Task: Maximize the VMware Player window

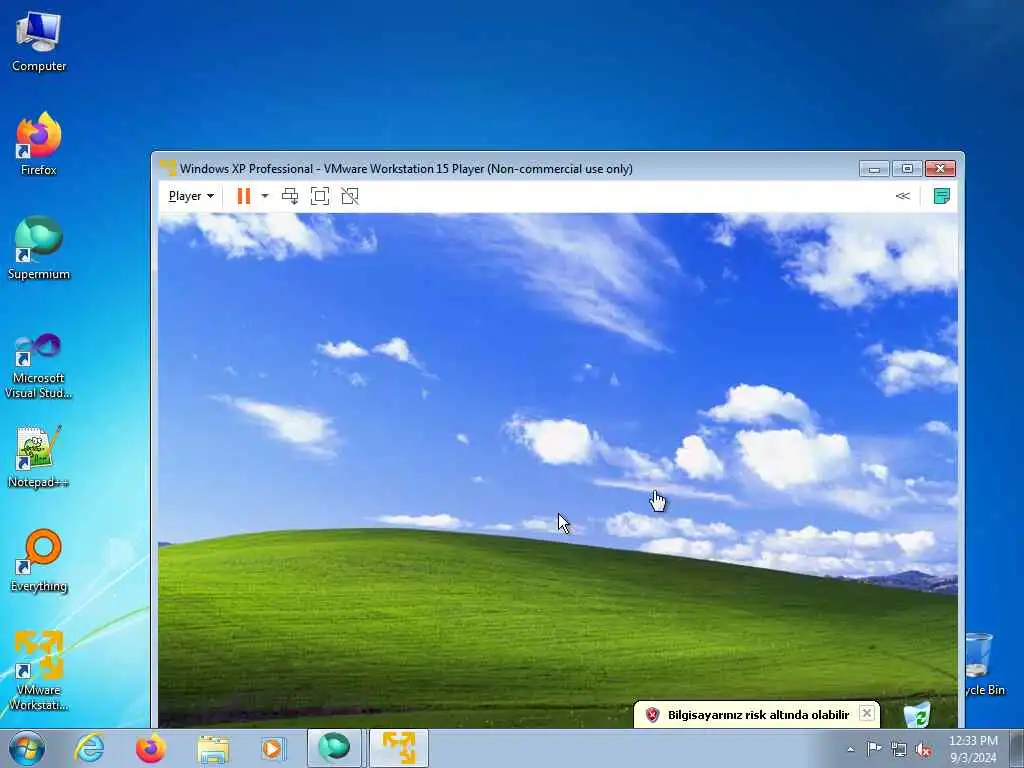Action: (907, 168)
